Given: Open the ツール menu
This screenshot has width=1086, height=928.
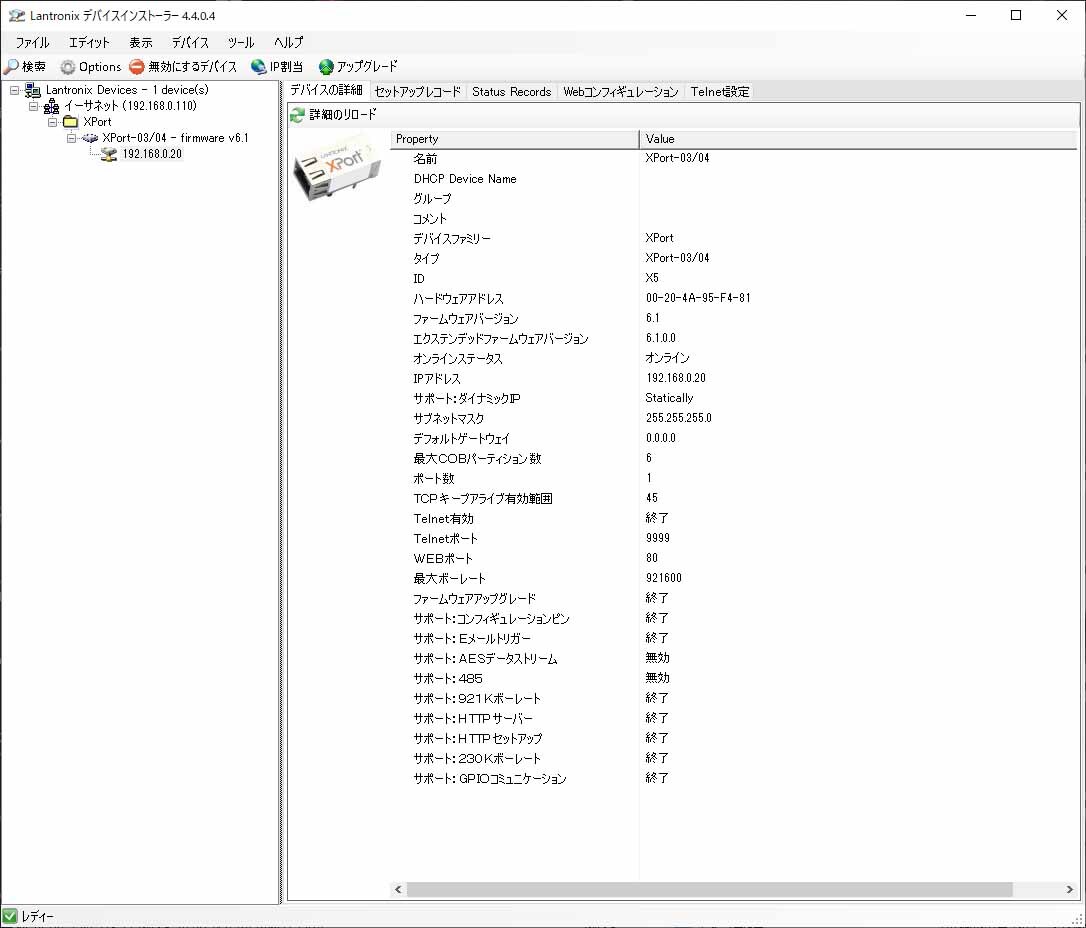Looking at the screenshot, I should pos(240,42).
